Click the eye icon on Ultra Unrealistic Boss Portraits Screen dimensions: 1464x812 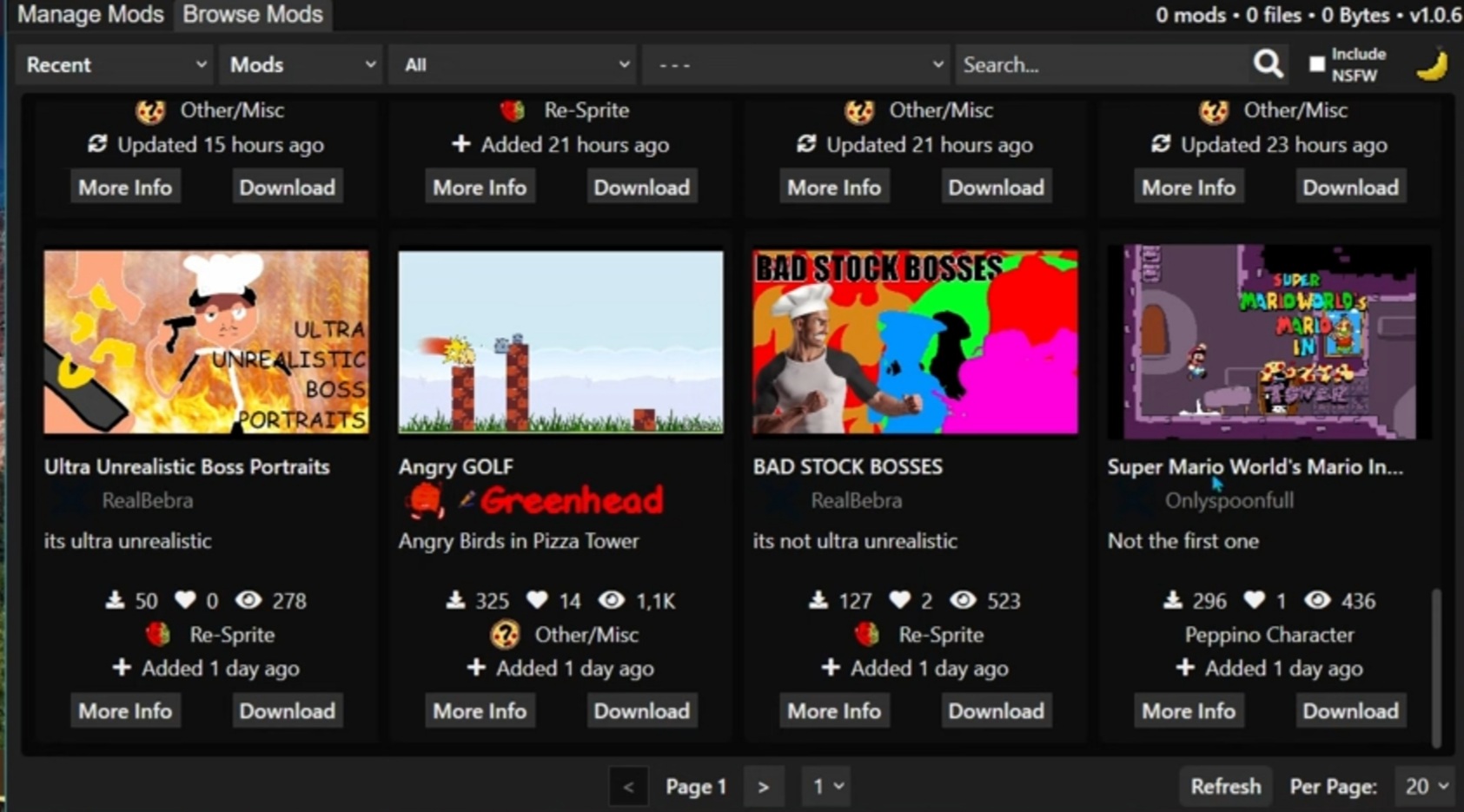pyautogui.click(x=248, y=600)
